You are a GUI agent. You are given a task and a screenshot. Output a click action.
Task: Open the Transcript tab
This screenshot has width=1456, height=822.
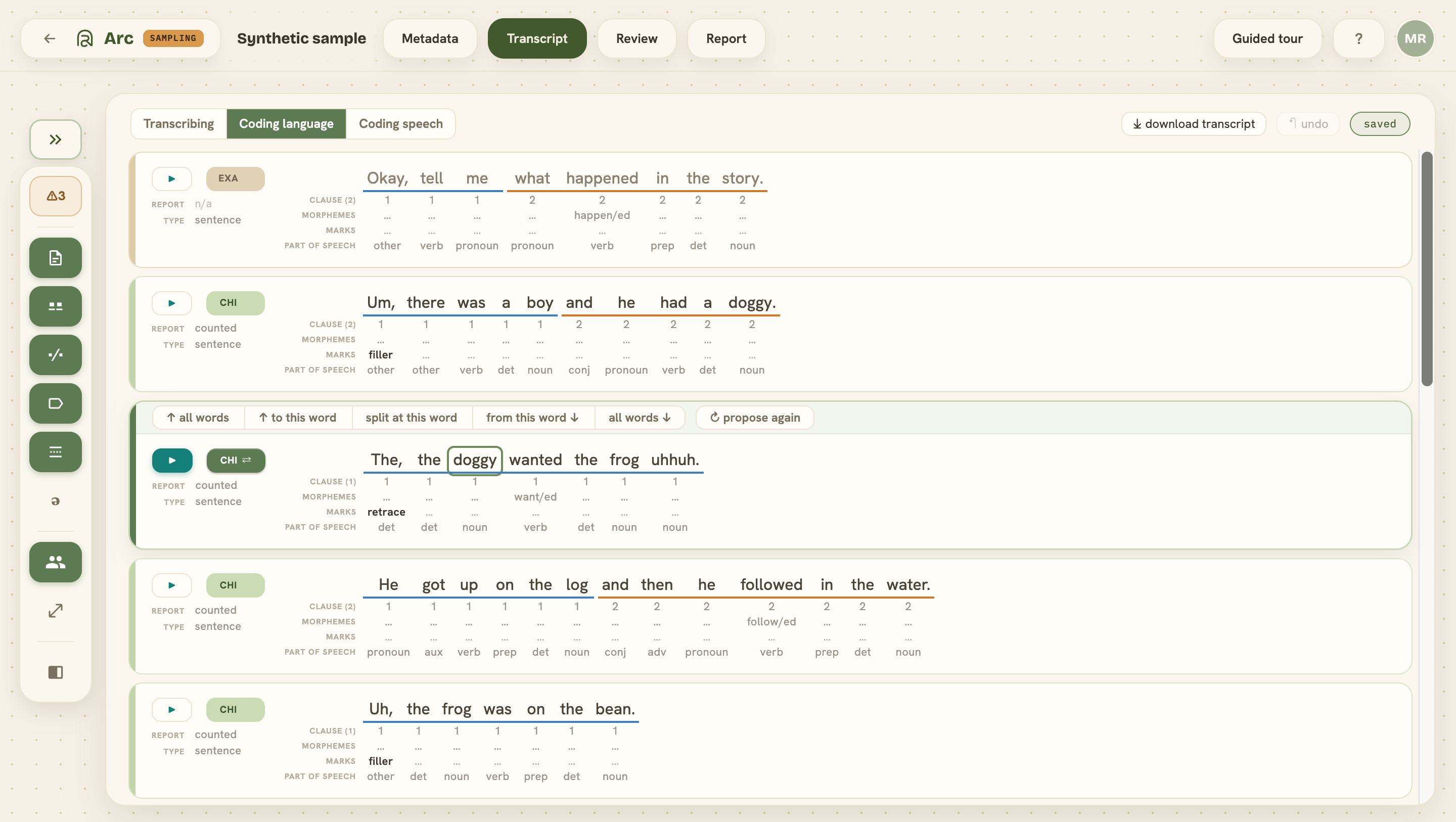point(537,38)
